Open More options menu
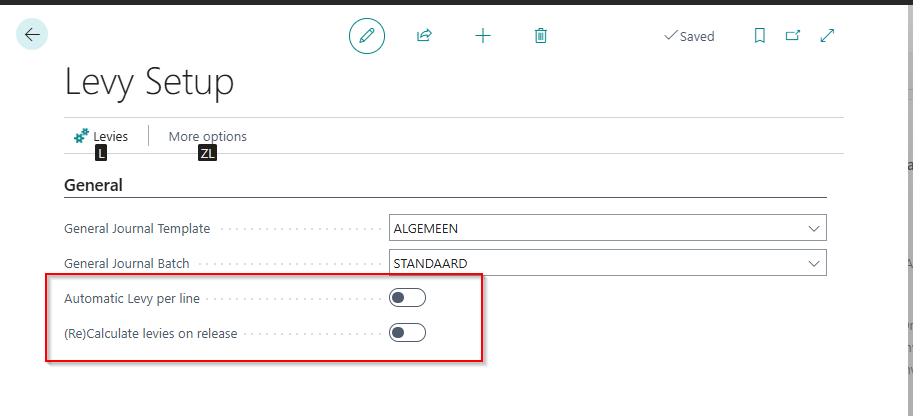Screen dimensions: 913x416 tap(207, 136)
